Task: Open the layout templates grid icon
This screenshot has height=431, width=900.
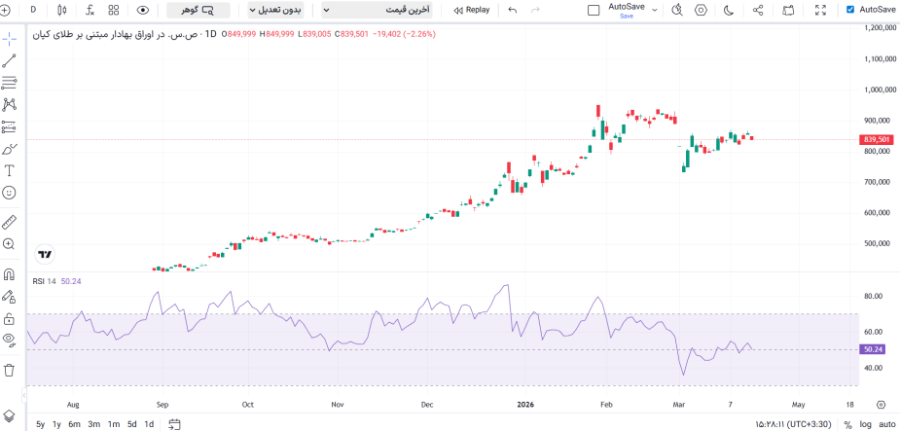Action: pyautogui.click(x=114, y=10)
